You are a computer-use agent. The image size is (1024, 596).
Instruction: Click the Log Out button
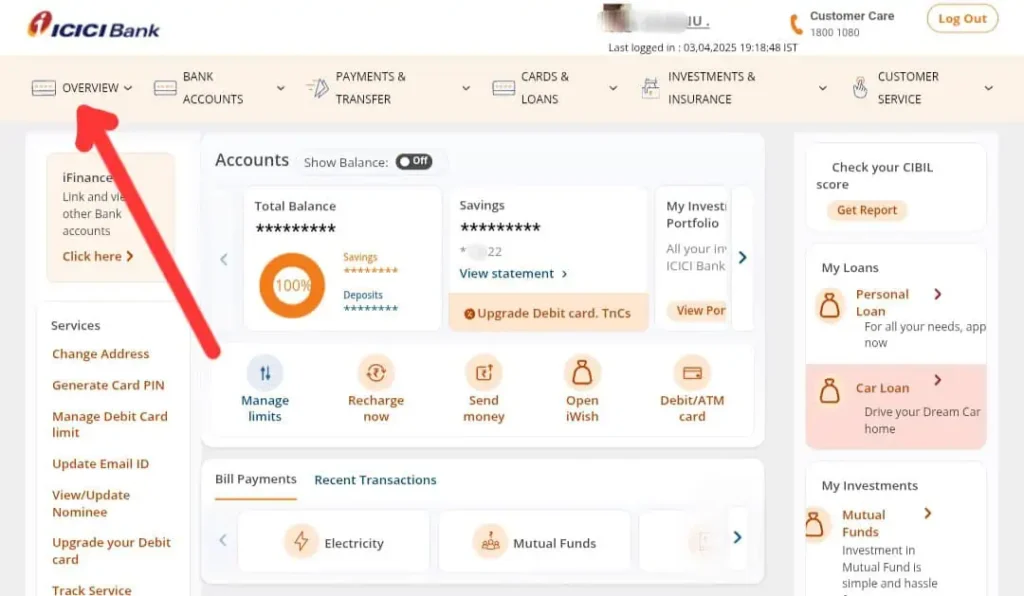(x=962, y=19)
